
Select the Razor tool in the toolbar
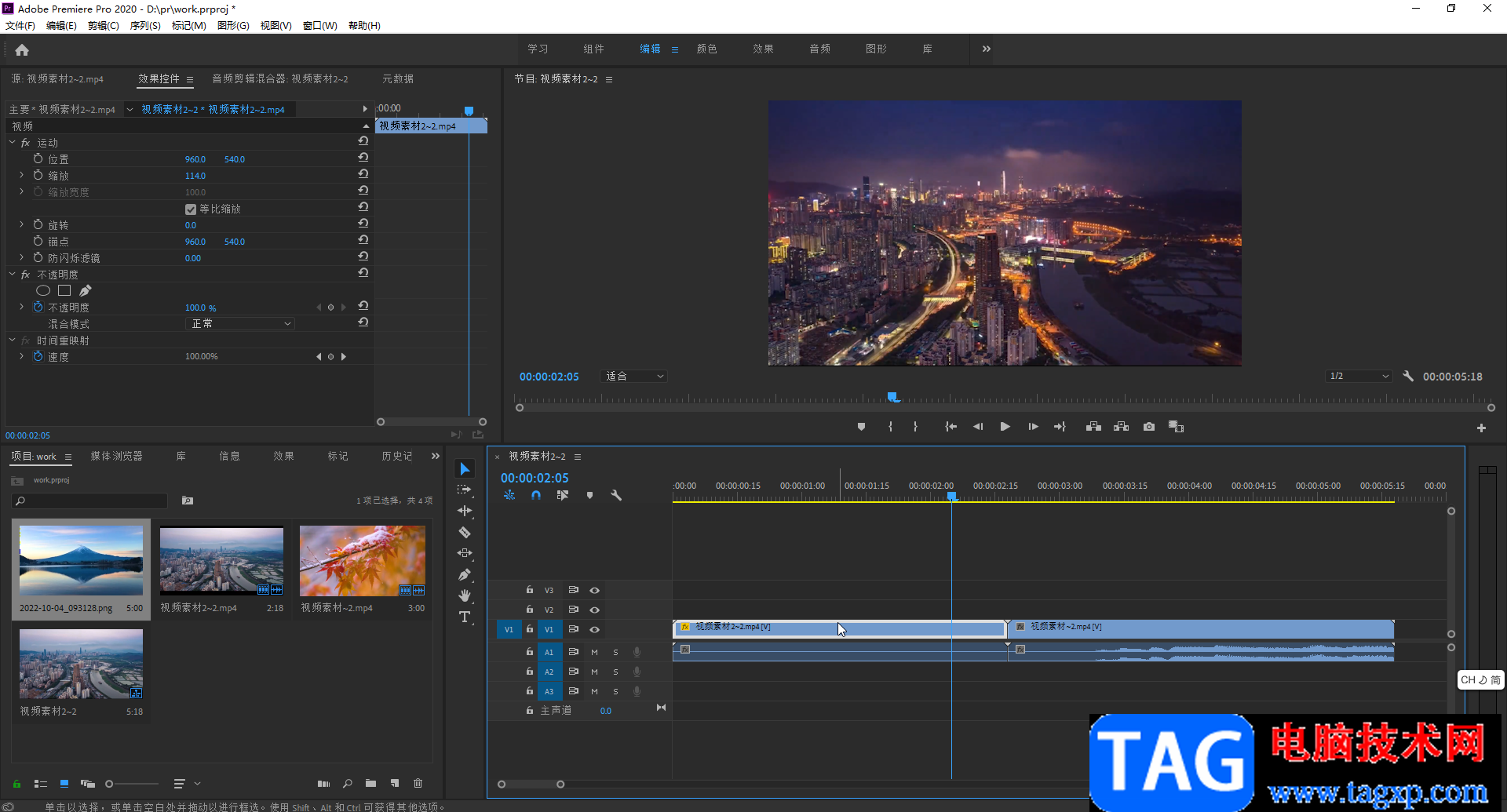465,532
